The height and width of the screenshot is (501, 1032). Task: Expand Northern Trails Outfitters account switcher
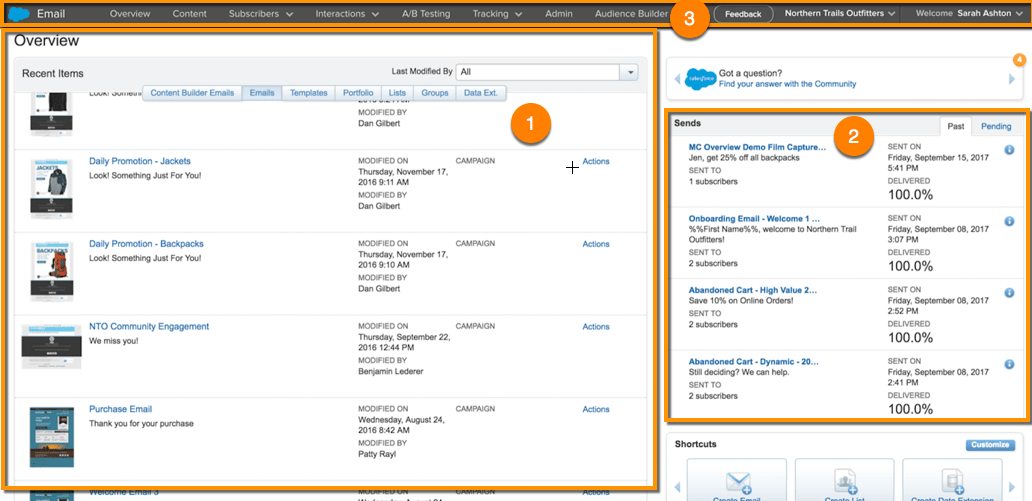coord(840,13)
